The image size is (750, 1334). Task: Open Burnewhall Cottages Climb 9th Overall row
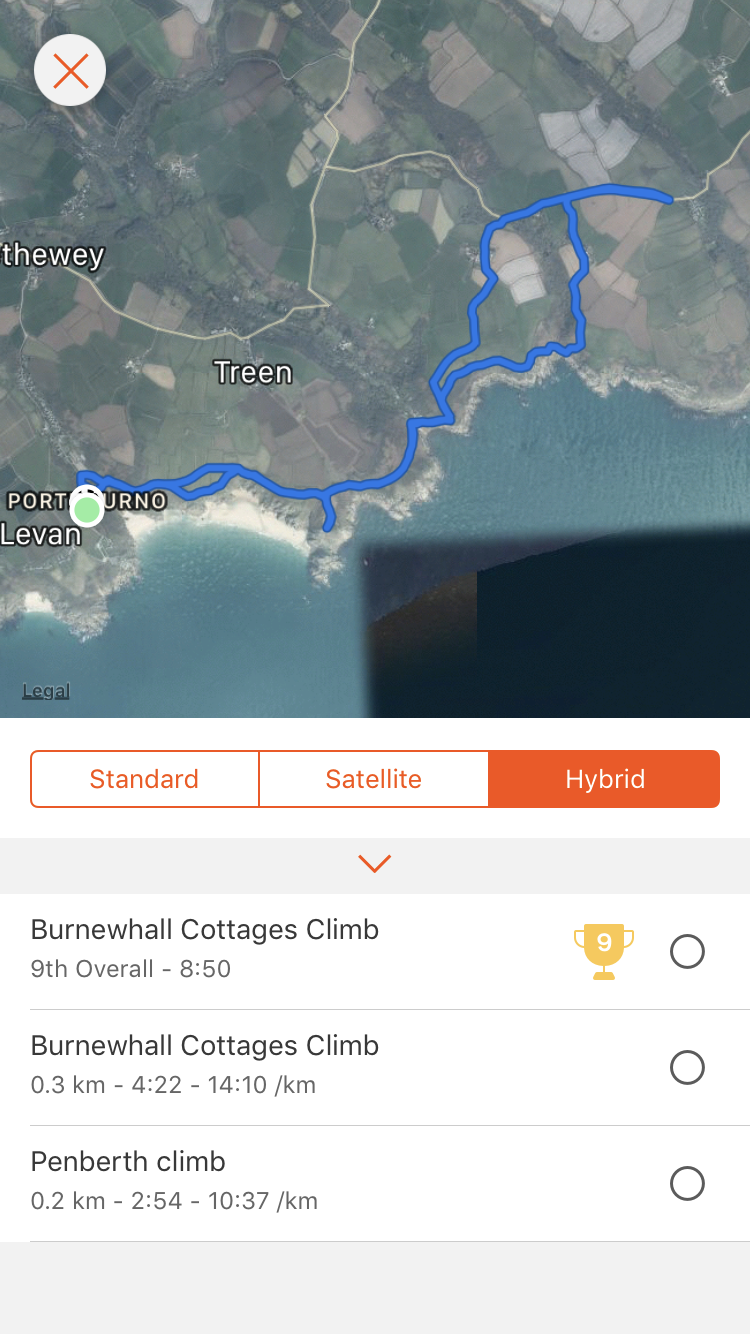click(x=375, y=951)
